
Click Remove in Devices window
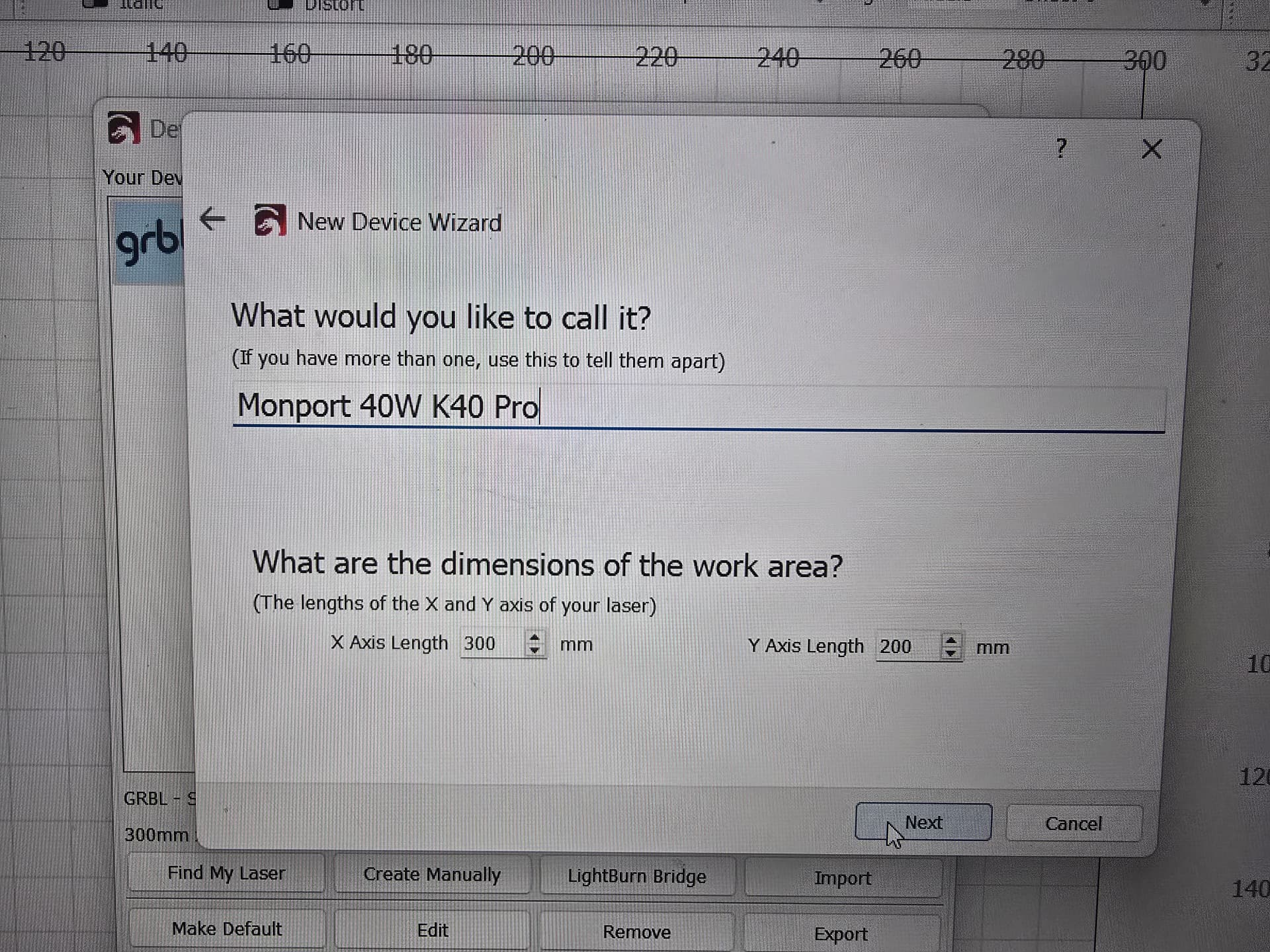point(637,932)
